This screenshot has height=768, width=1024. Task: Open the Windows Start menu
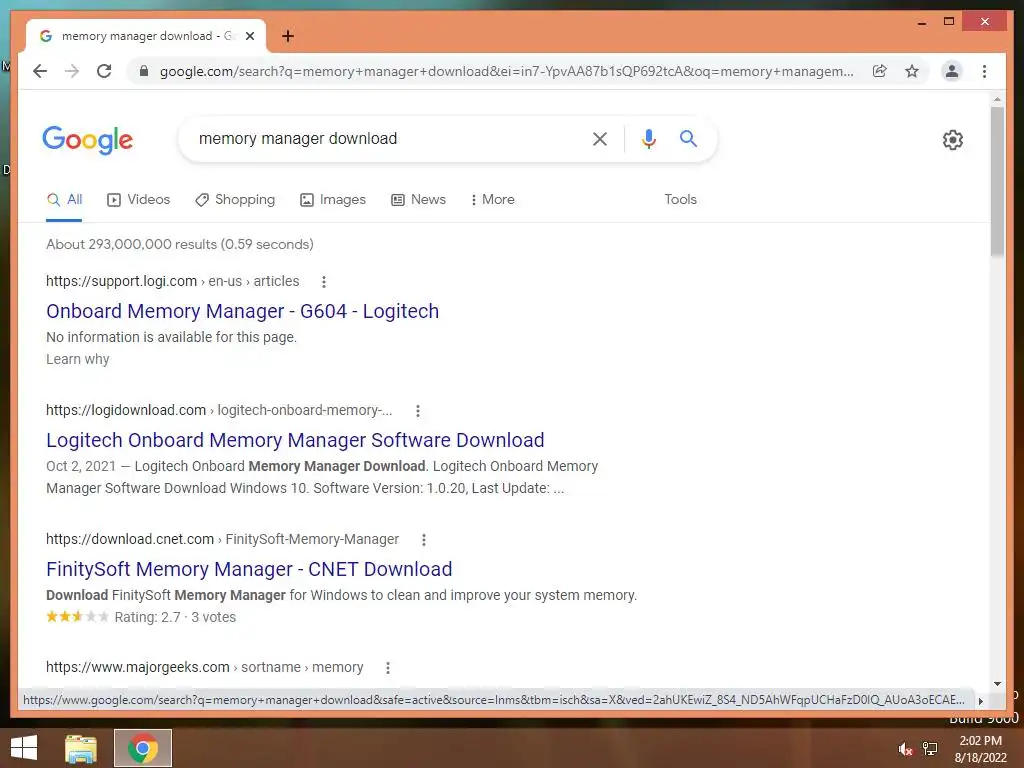pos(24,748)
